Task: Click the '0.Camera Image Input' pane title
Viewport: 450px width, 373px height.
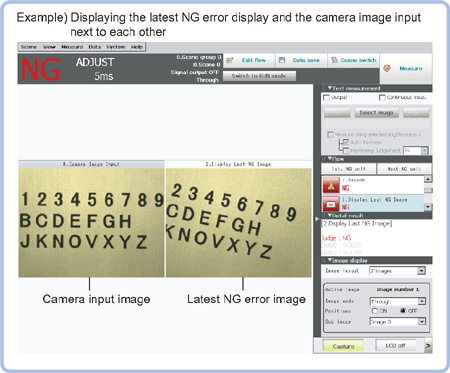Action: click(x=91, y=164)
